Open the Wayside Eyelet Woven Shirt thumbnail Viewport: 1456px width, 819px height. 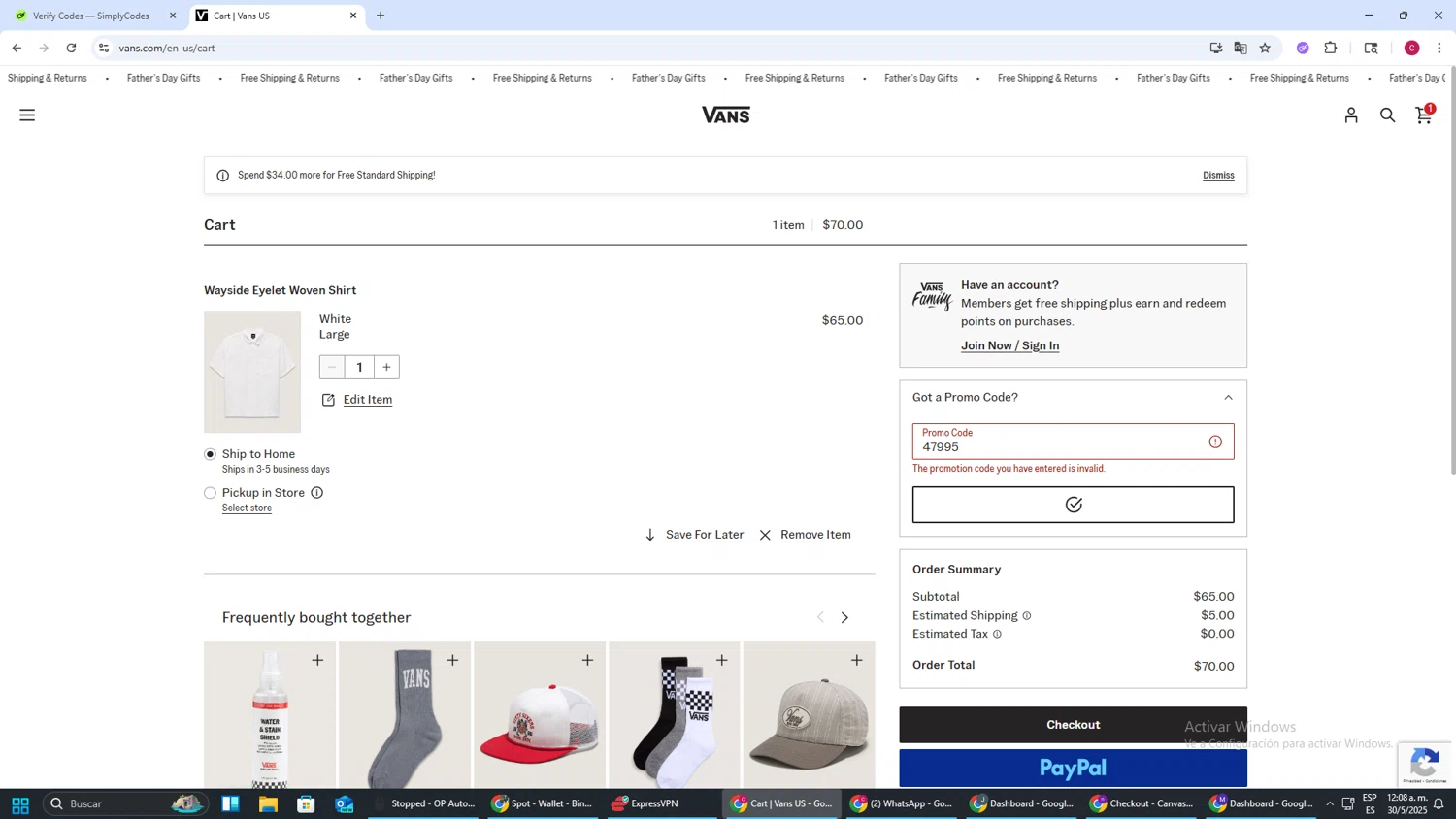click(252, 372)
